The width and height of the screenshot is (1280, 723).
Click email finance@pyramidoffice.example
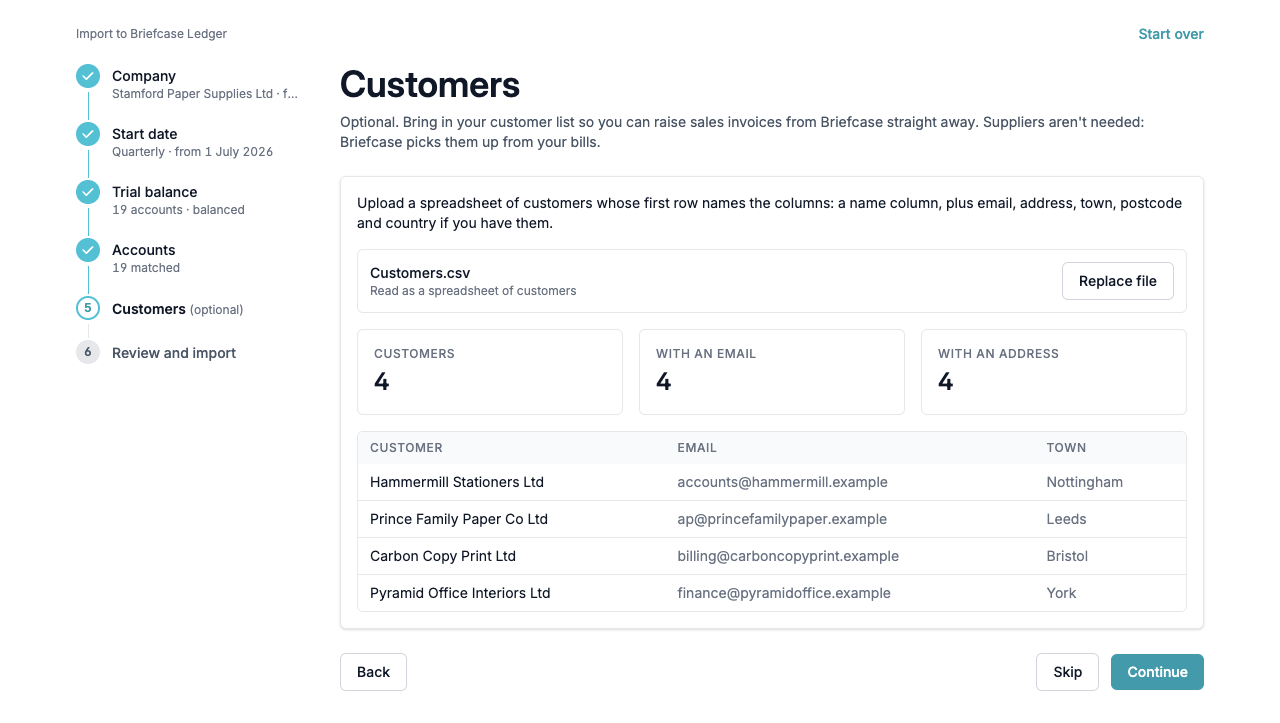pos(784,593)
